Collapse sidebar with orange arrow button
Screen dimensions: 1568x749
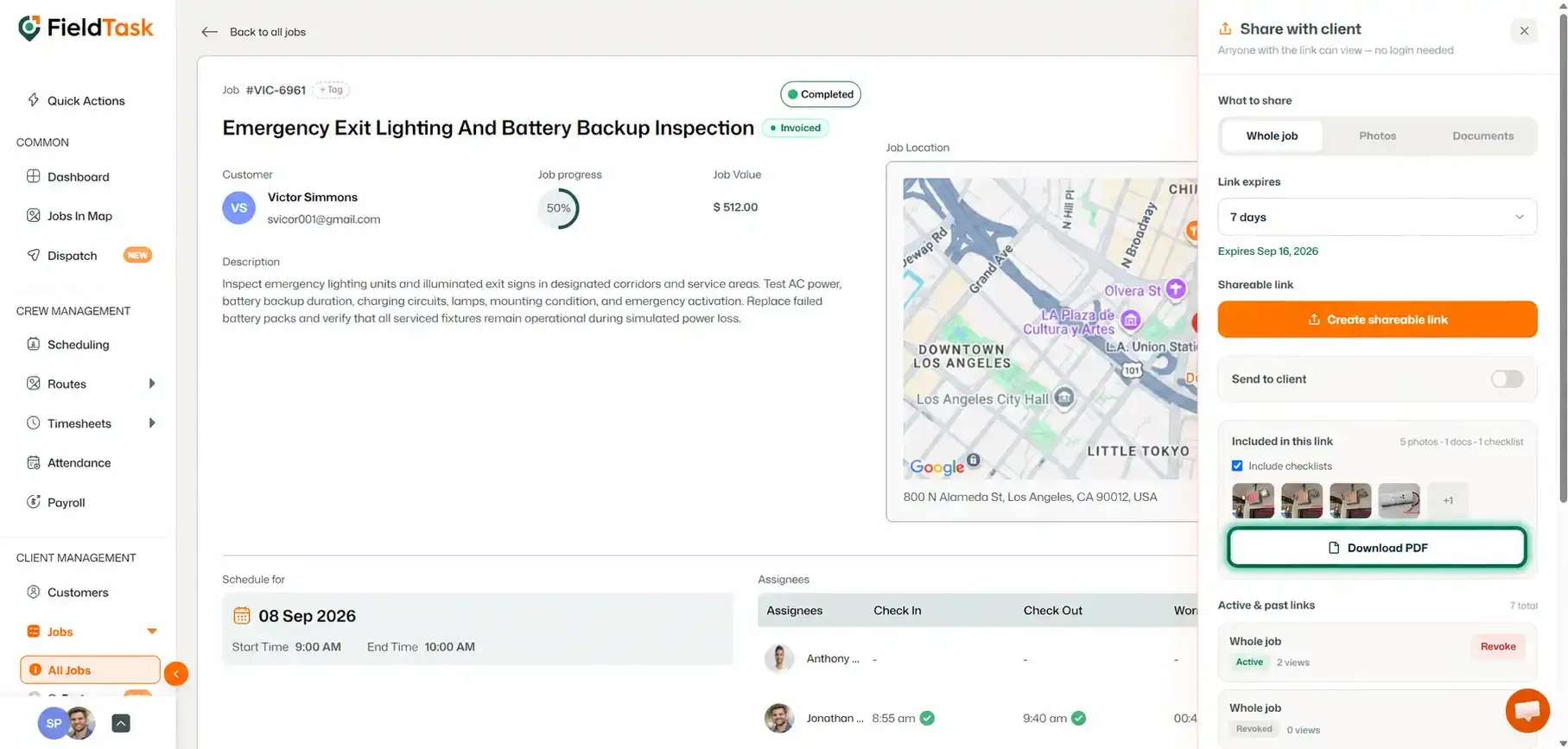(175, 674)
